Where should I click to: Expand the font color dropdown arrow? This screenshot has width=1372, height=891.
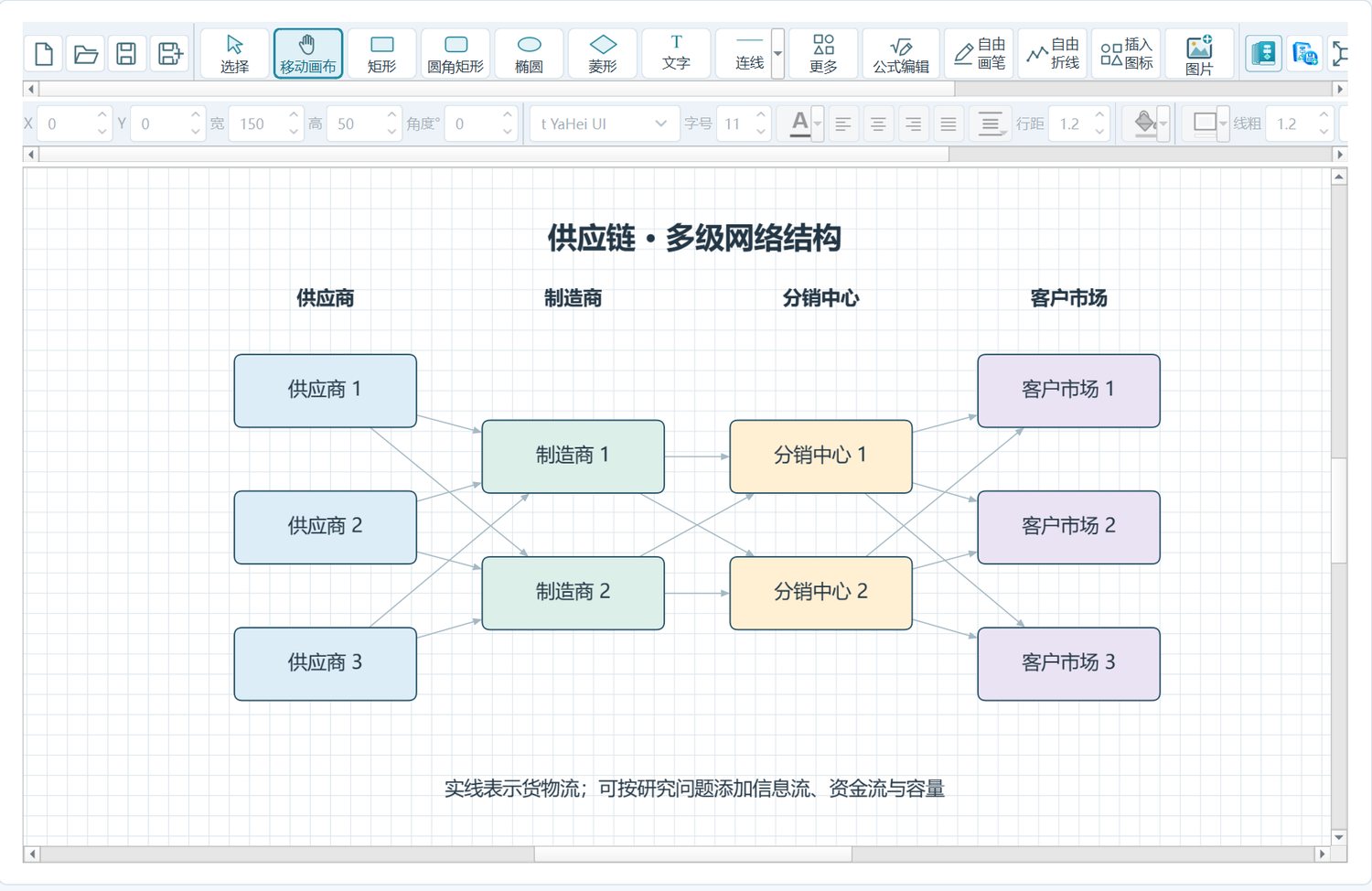coord(818,123)
